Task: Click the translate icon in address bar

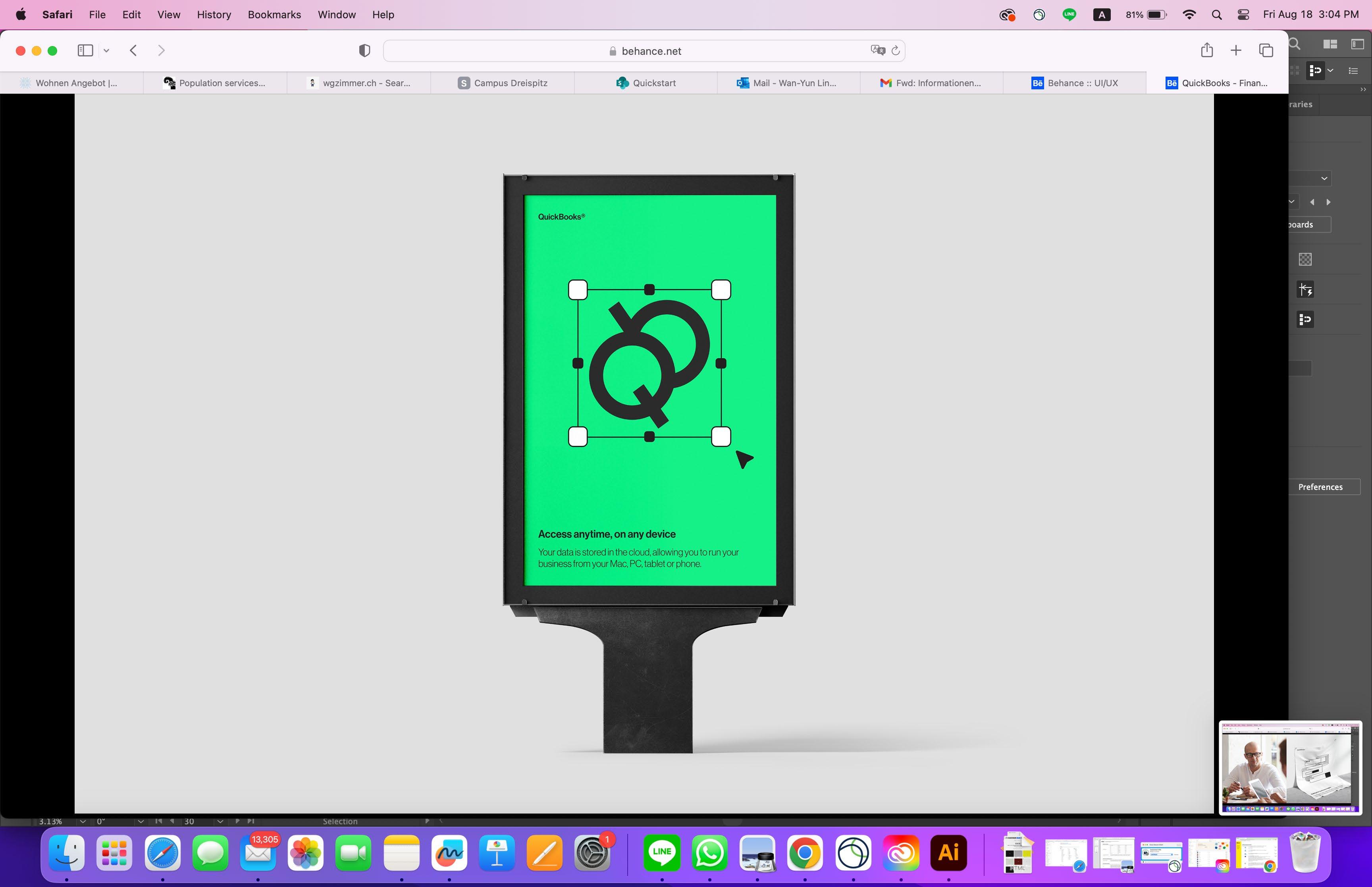Action: pos(877,51)
